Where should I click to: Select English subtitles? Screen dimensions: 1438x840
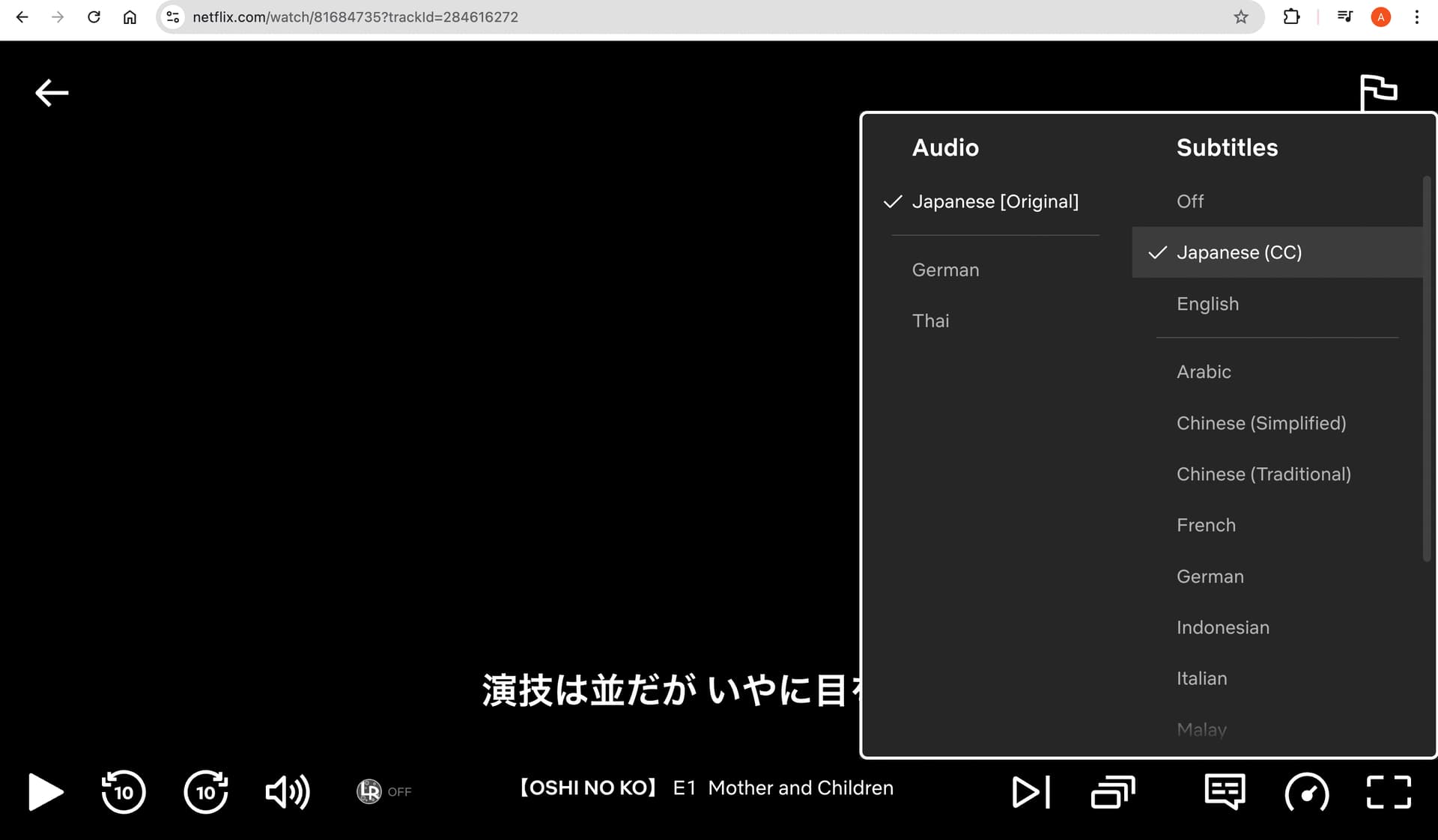(x=1207, y=304)
